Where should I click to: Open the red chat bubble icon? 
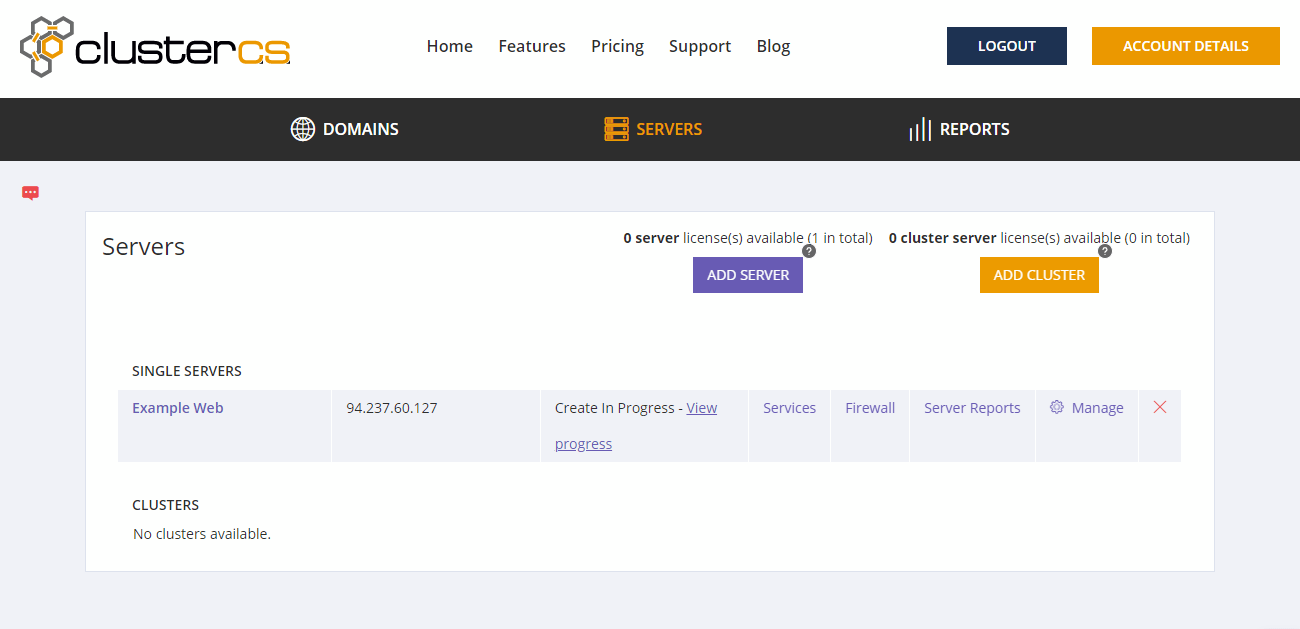30,193
